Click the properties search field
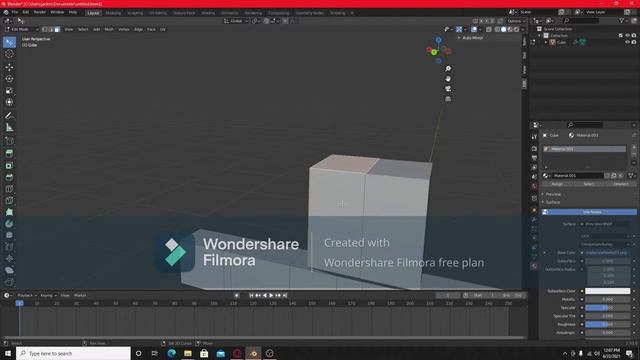The height and width of the screenshot is (360, 640). click(x=585, y=125)
